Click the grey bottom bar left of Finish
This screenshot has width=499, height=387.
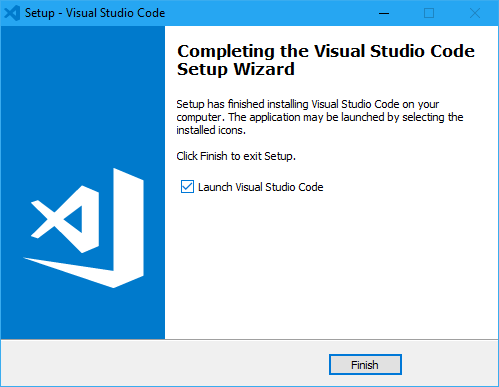165,364
